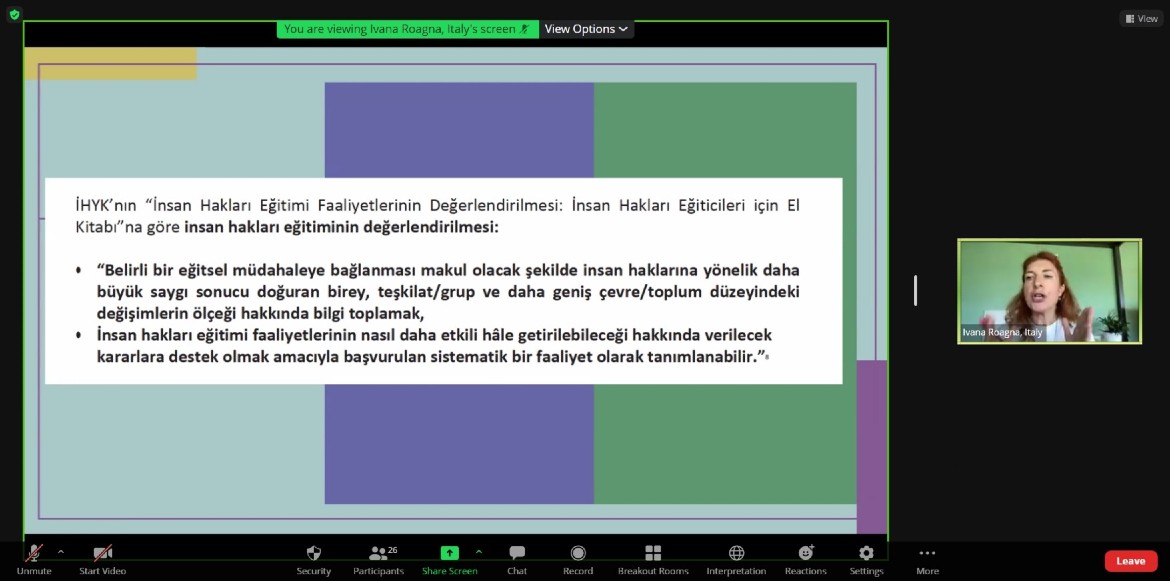Click the red Leave button
This screenshot has width=1170, height=581.
pos(1130,561)
